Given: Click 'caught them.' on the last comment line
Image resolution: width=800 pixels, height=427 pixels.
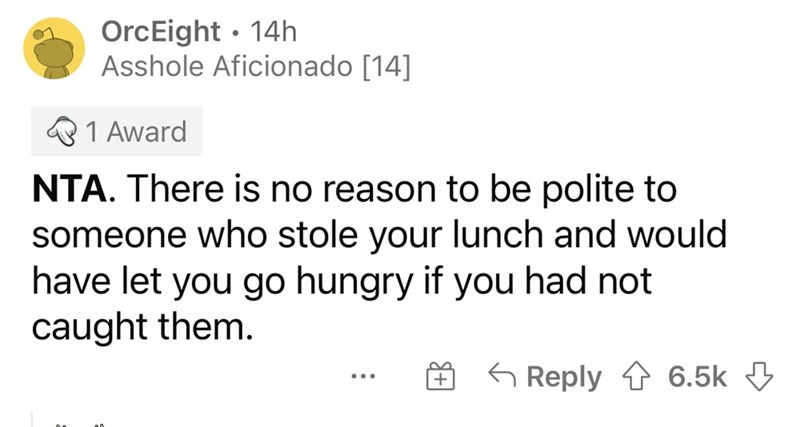Looking at the screenshot, I should click(x=142, y=327).
